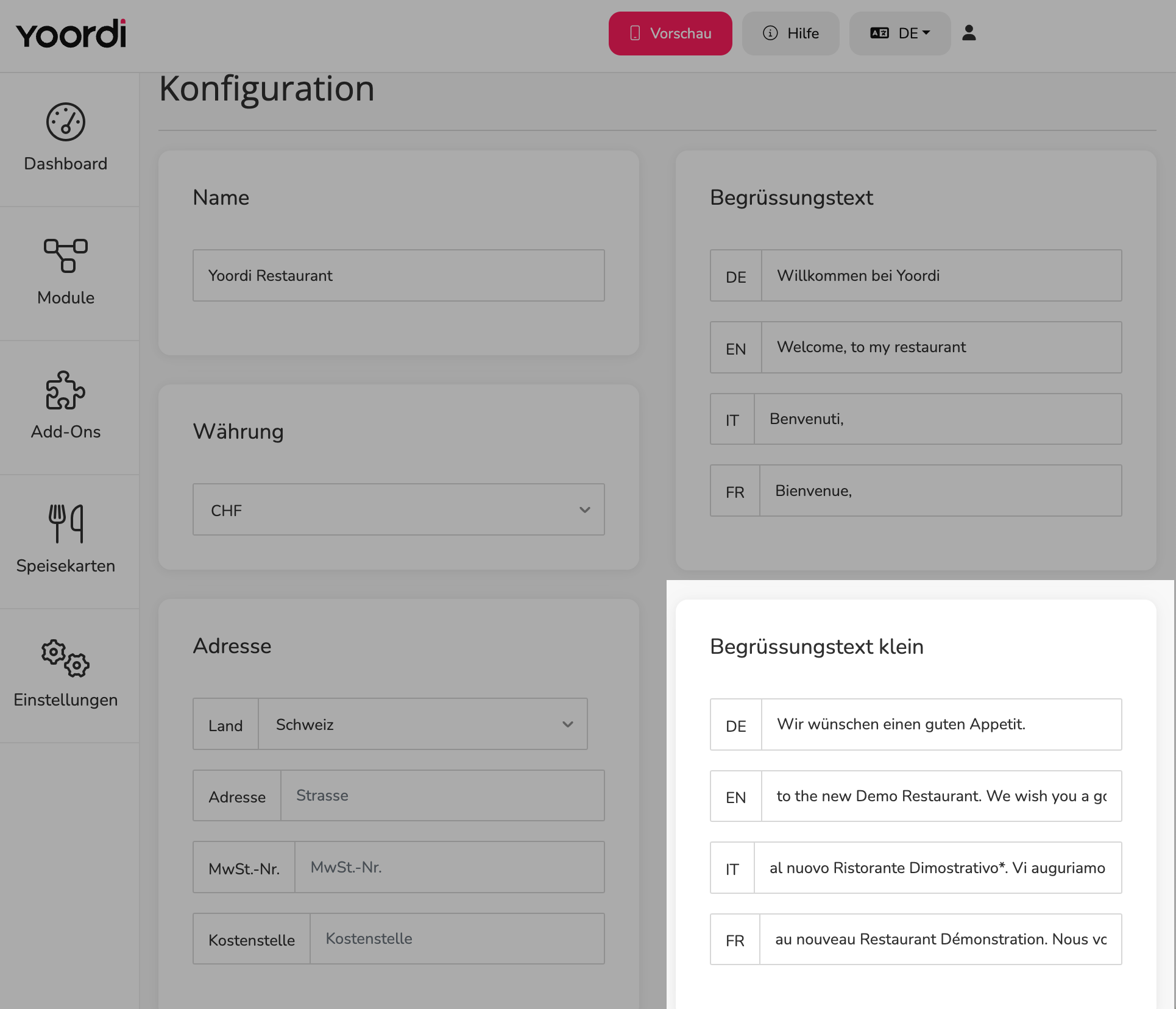The image size is (1176, 1009).
Task: Click the Konfiguration page heading
Action: [x=267, y=90]
